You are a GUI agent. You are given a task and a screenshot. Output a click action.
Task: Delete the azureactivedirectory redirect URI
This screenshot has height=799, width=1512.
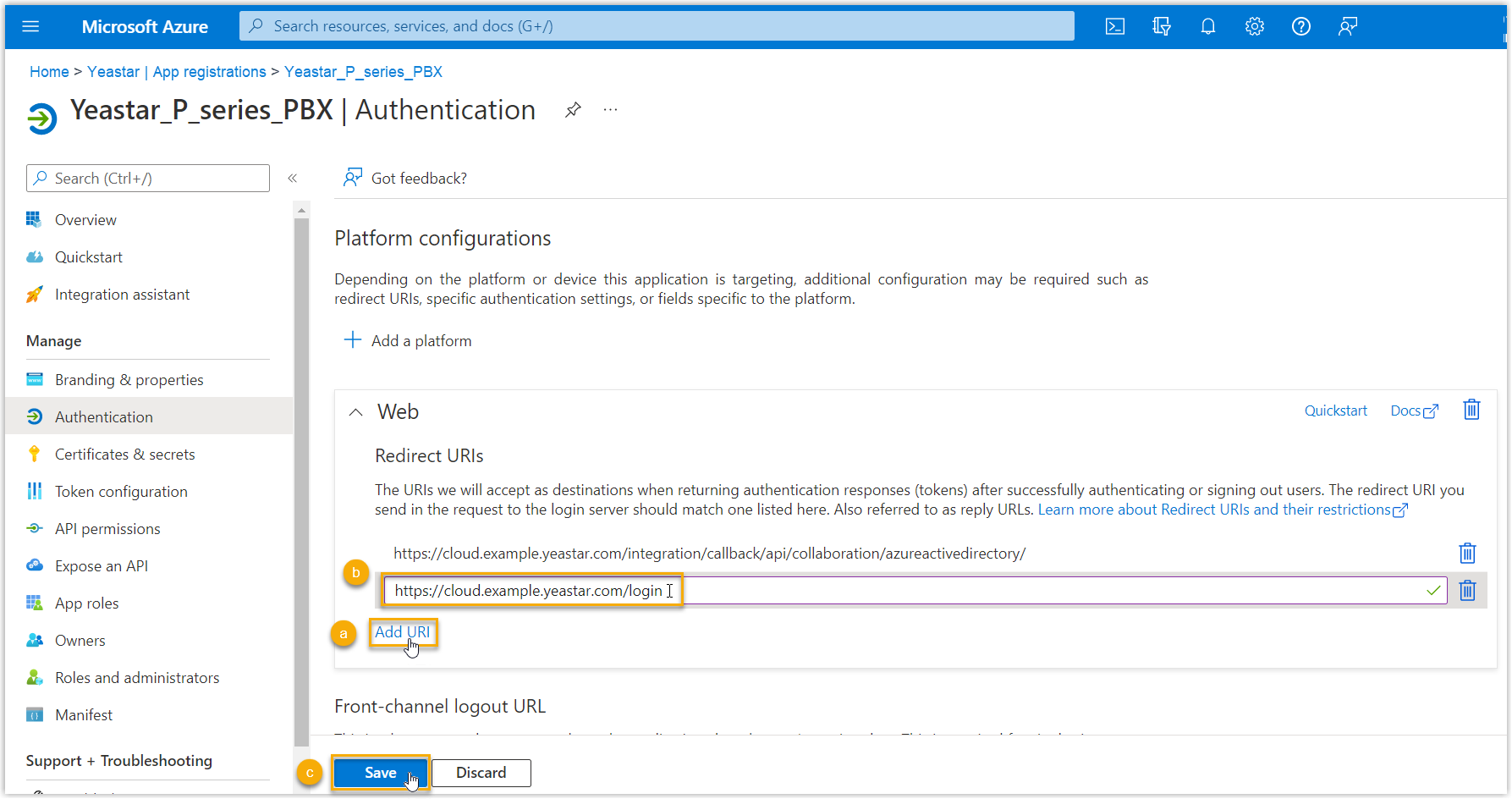[1467, 554]
